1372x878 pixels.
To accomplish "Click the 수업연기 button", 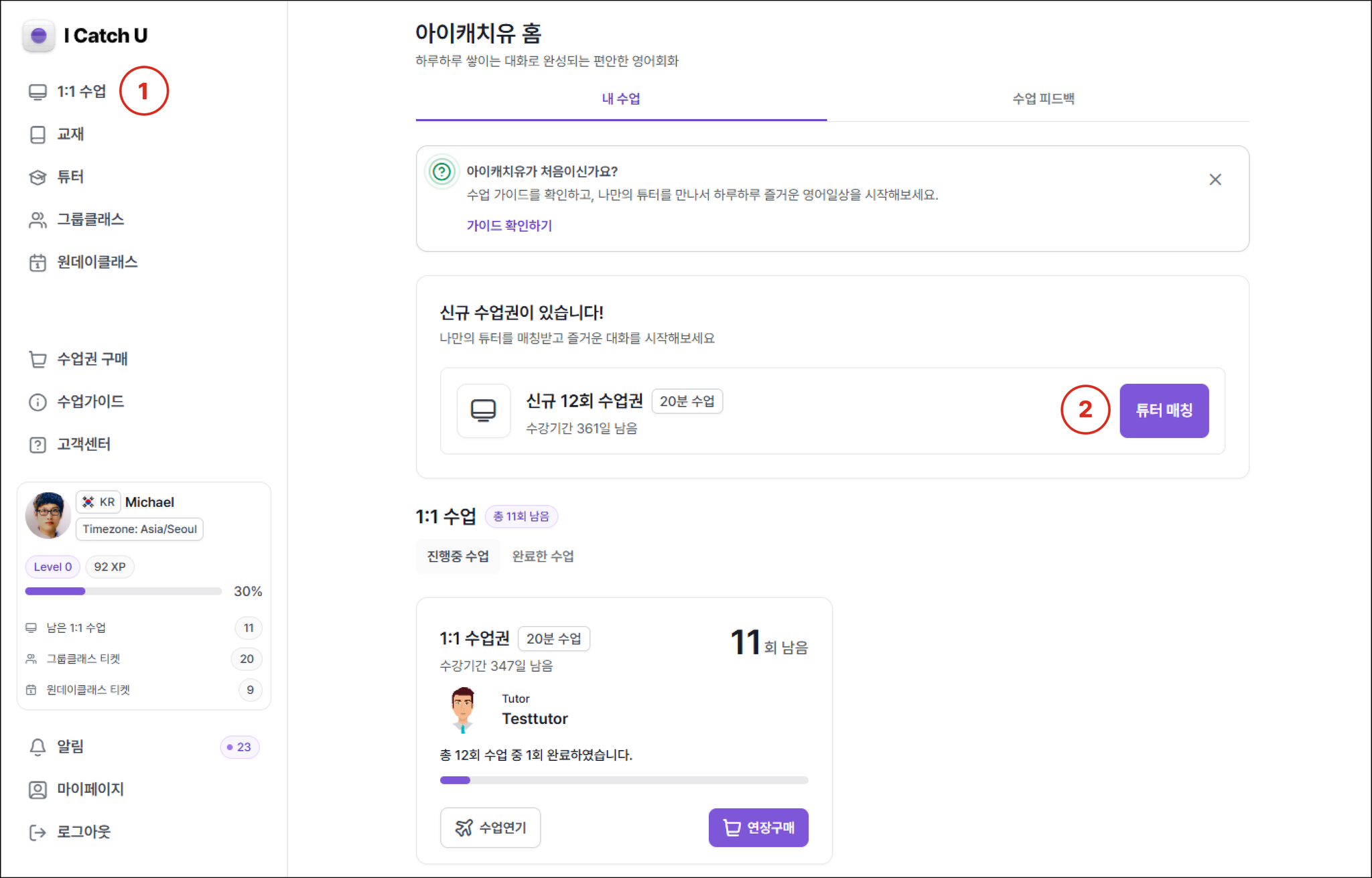I will tap(490, 828).
